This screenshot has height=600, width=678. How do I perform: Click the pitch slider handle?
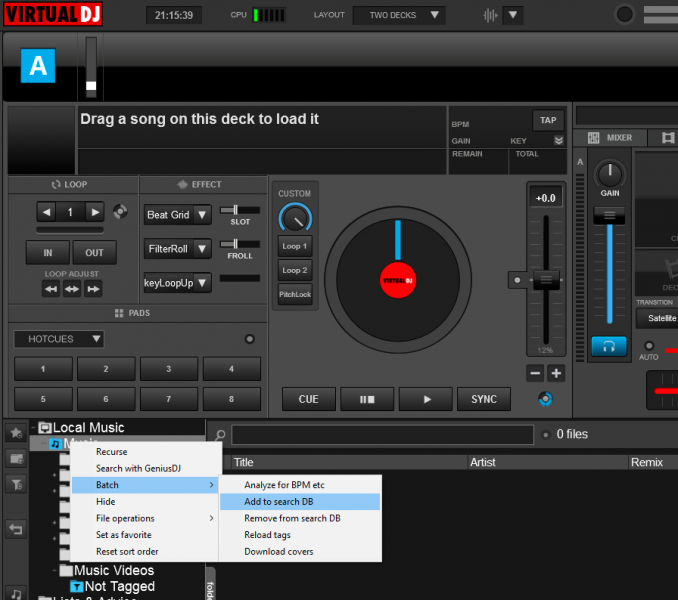click(546, 280)
